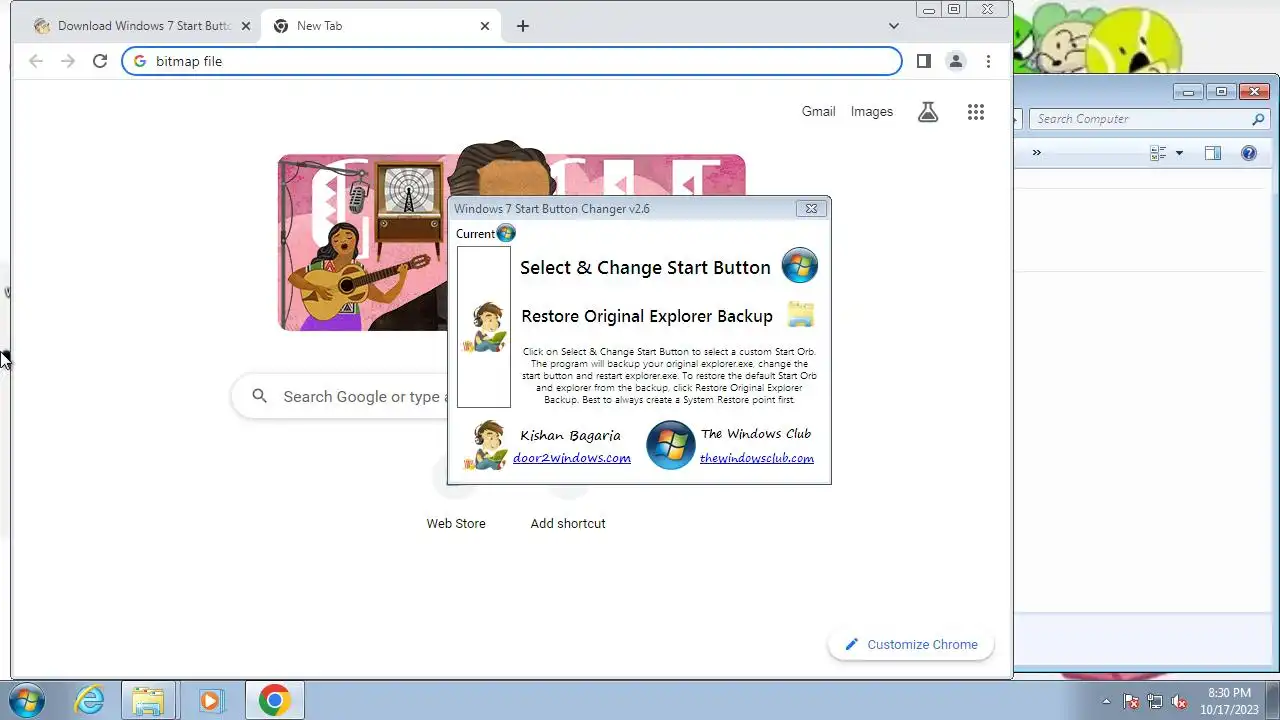Open the door2windows.com link

(572, 458)
